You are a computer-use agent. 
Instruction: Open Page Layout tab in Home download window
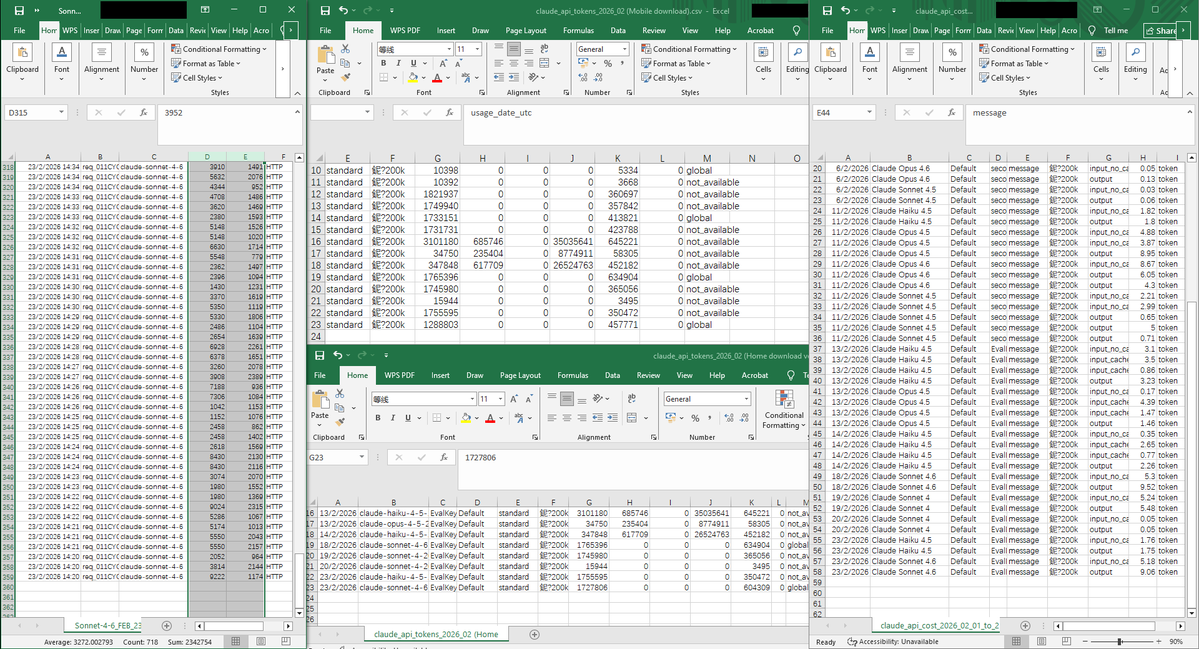520,375
